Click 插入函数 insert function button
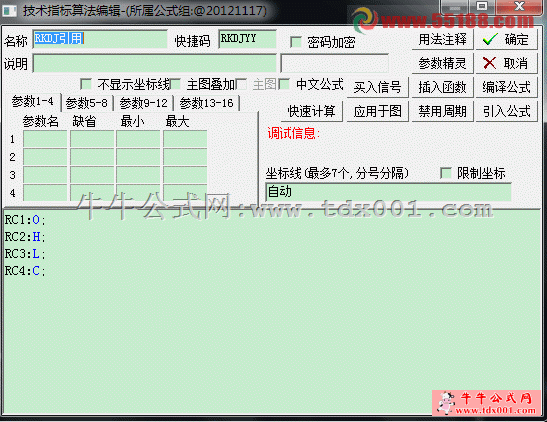Image resolution: width=547 pixels, height=422 pixels. (x=442, y=87)
